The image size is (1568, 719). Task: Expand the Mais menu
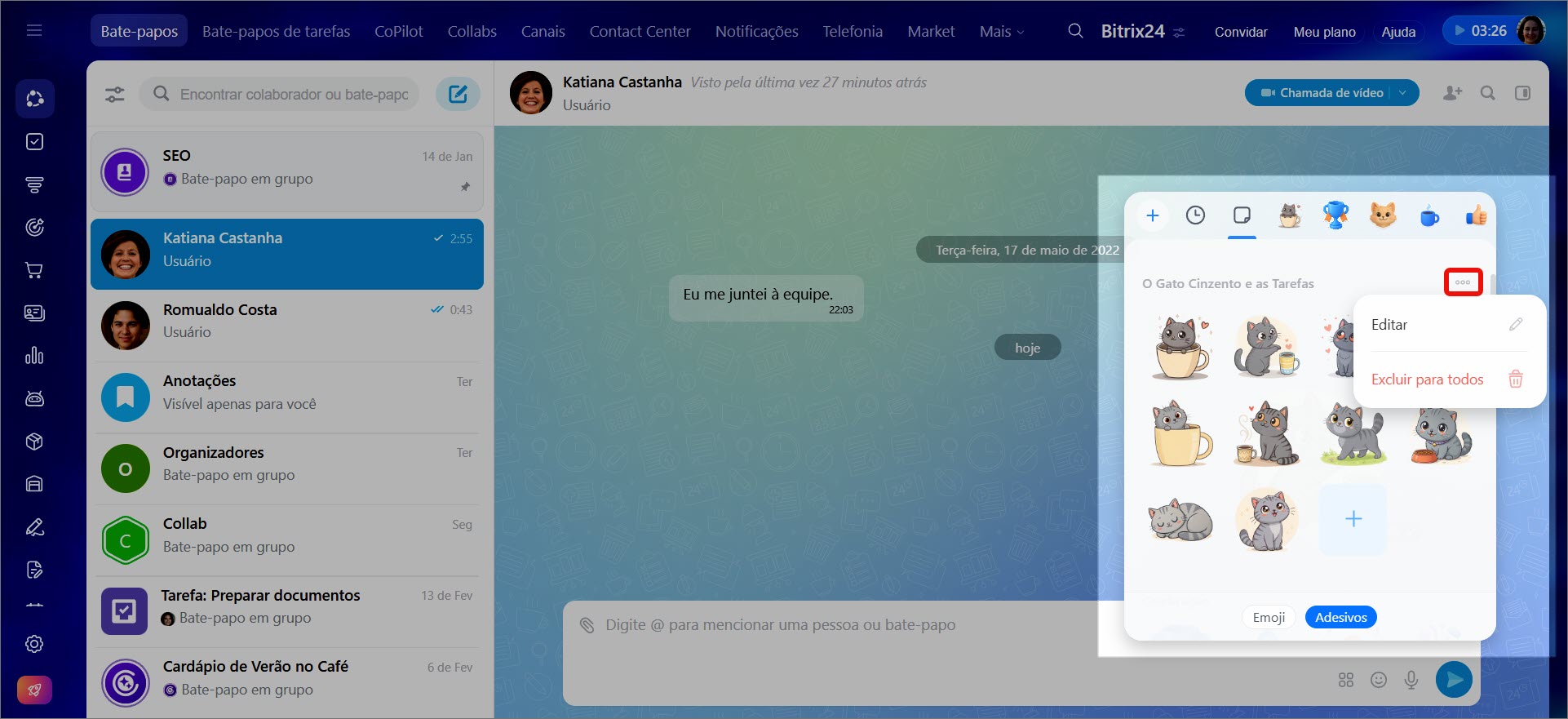(1001, 31)
